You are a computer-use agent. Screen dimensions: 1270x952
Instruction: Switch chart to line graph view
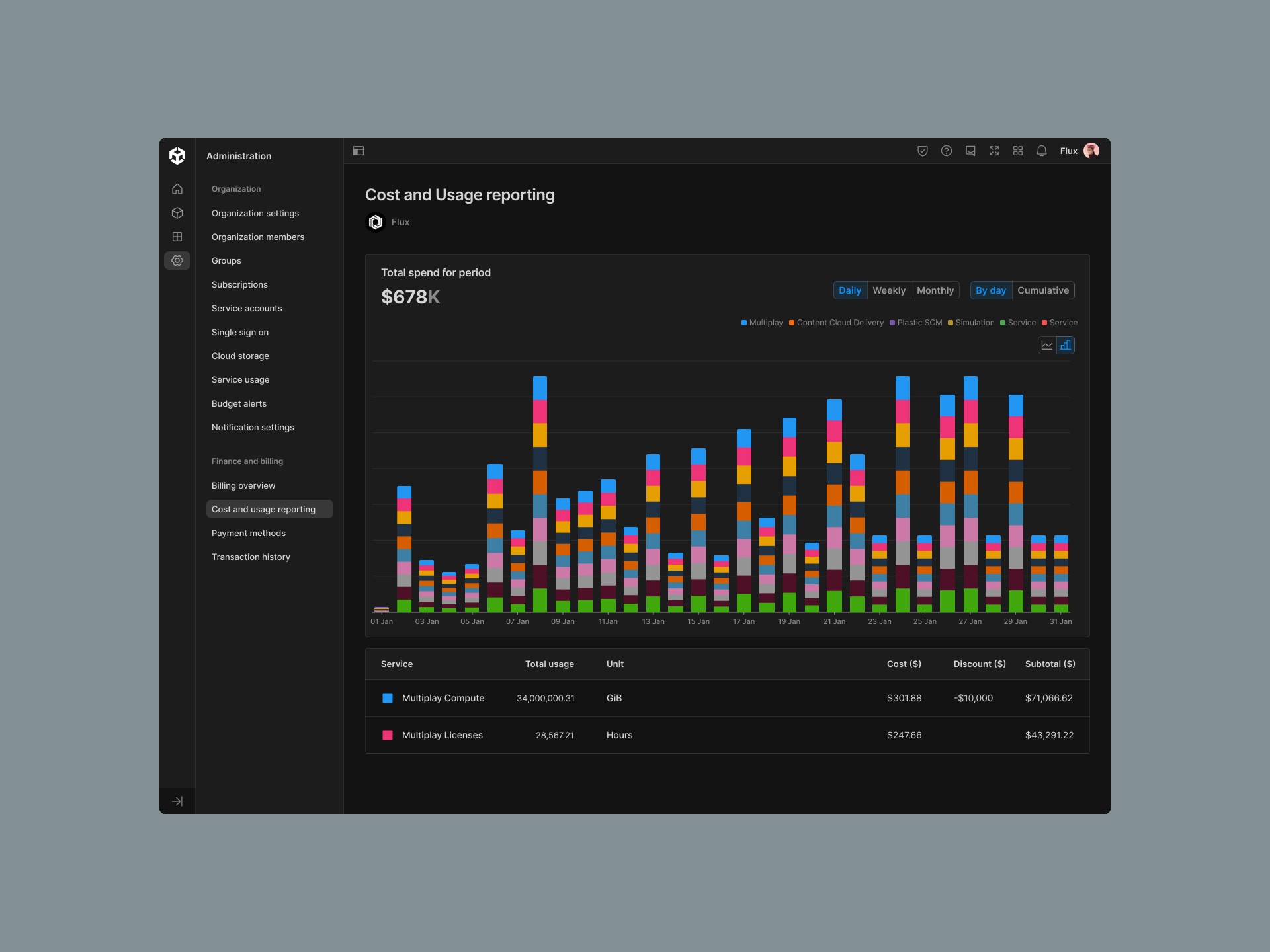point(1046,345)
